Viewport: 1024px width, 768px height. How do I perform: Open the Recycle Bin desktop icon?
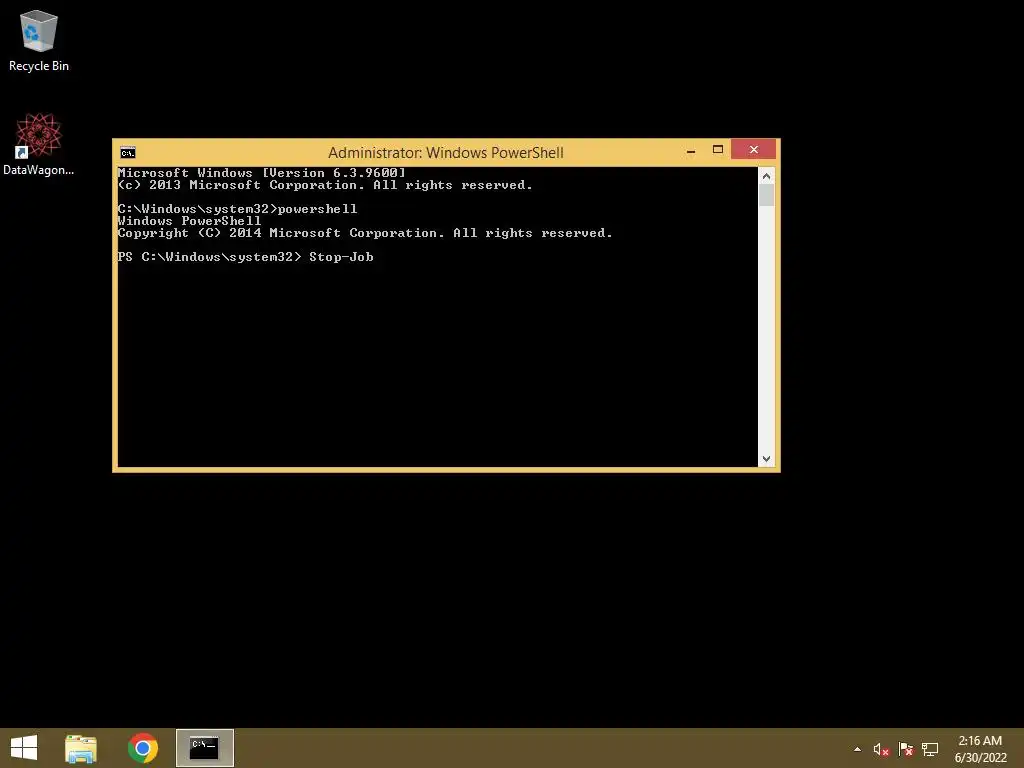[39, 40]
